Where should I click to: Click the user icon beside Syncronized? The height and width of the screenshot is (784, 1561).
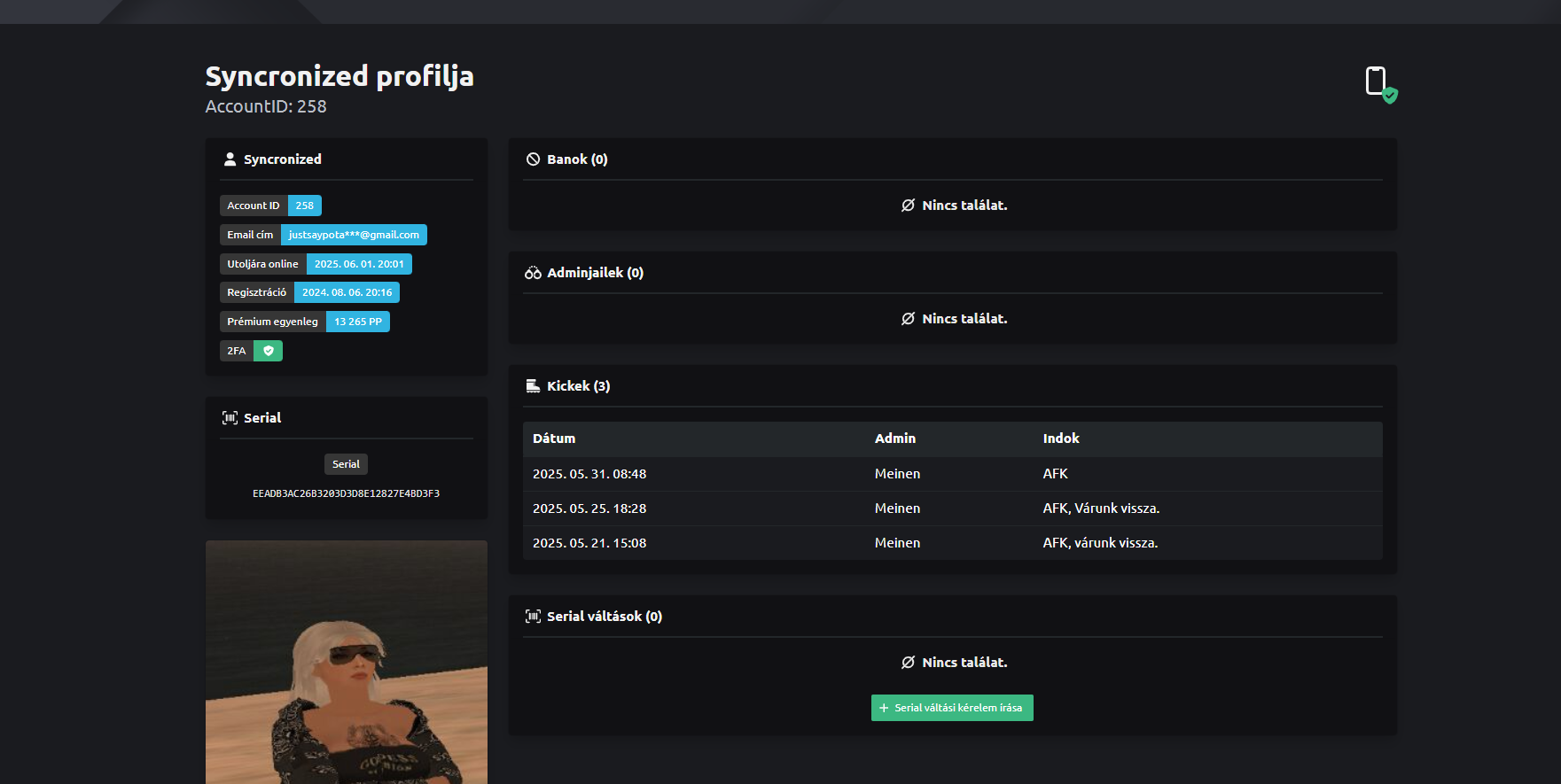[230, 159]
